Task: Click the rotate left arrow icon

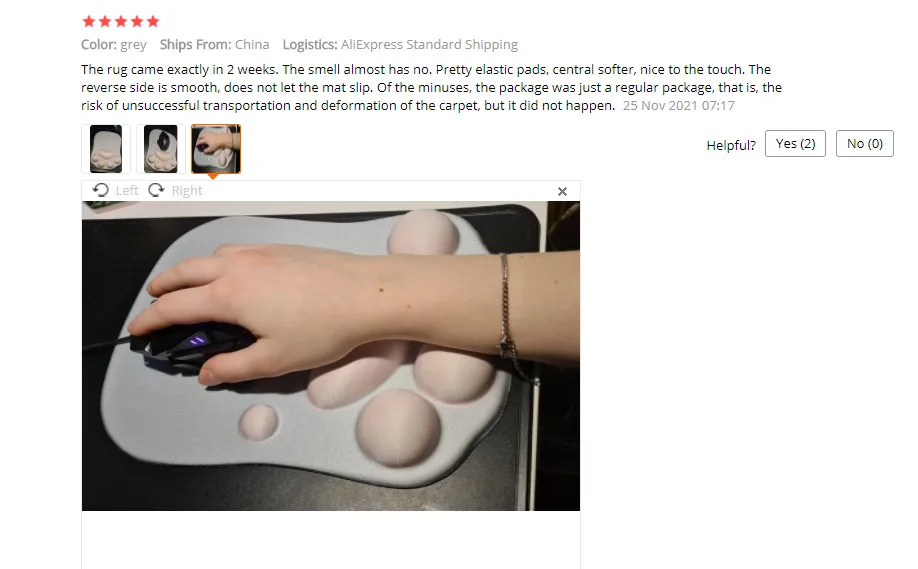Action: pyautogui.click(x=101, y=190)
